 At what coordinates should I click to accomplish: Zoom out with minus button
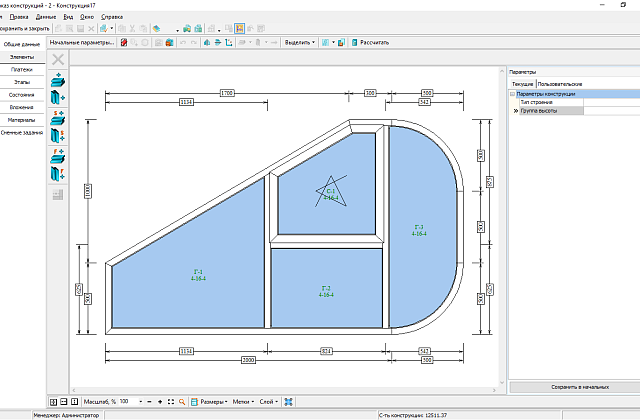pos(149,402)
